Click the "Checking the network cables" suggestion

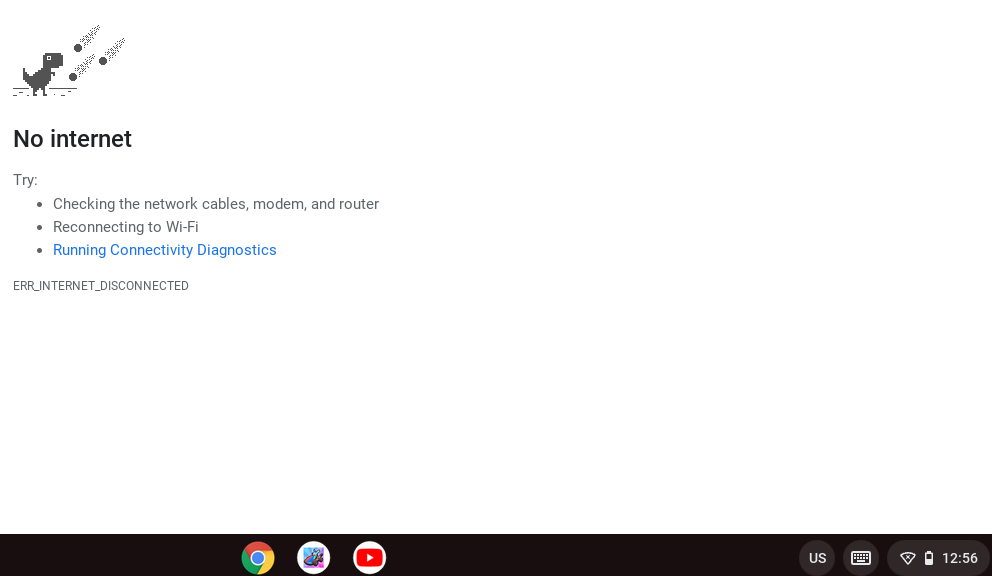click(x=216, y=204)
